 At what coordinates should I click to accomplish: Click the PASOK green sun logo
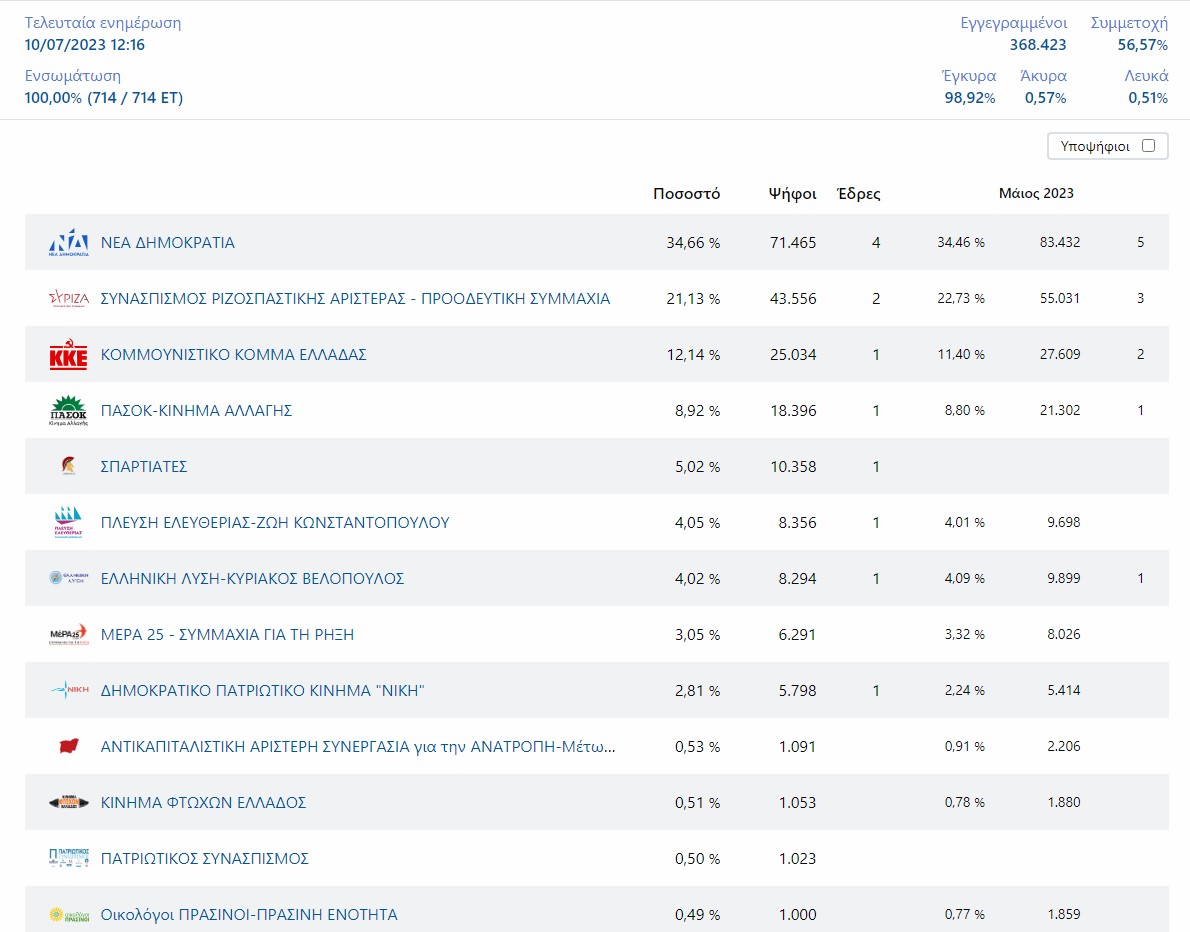click(x=68, y=411)
